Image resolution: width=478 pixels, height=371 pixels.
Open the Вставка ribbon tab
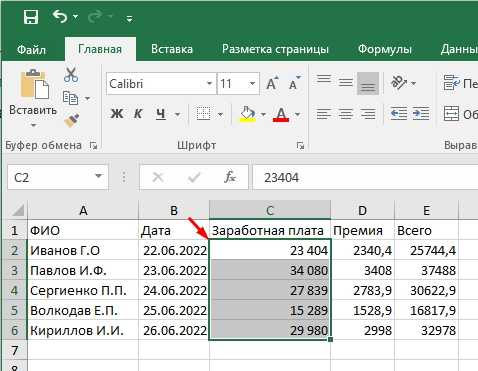point(172,49)
